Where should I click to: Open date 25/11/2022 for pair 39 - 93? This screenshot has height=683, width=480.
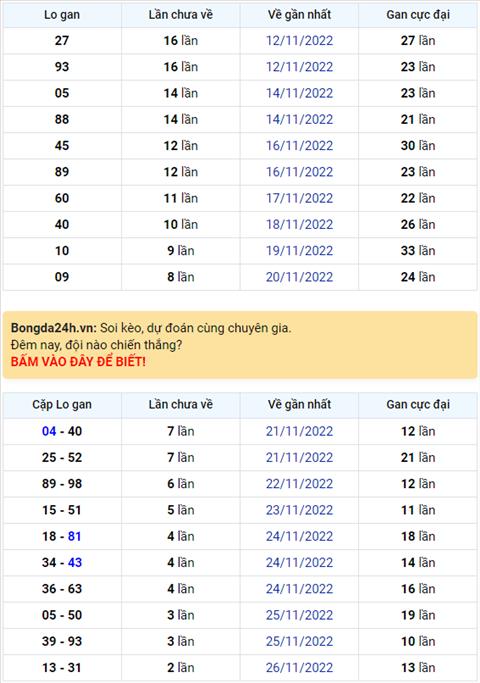pos(299,641)
